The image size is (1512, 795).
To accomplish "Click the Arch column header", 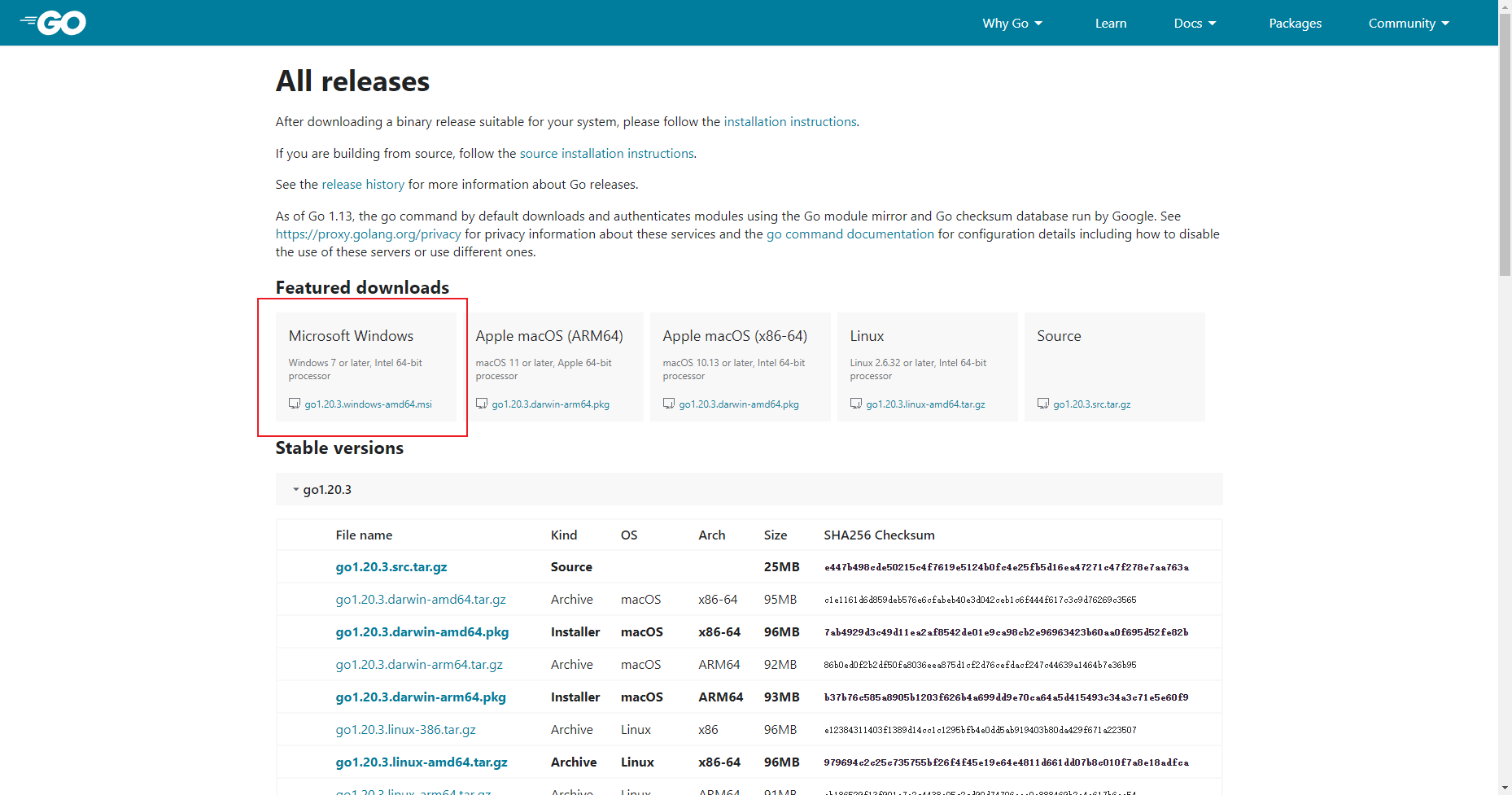I will tap(711, 535).
